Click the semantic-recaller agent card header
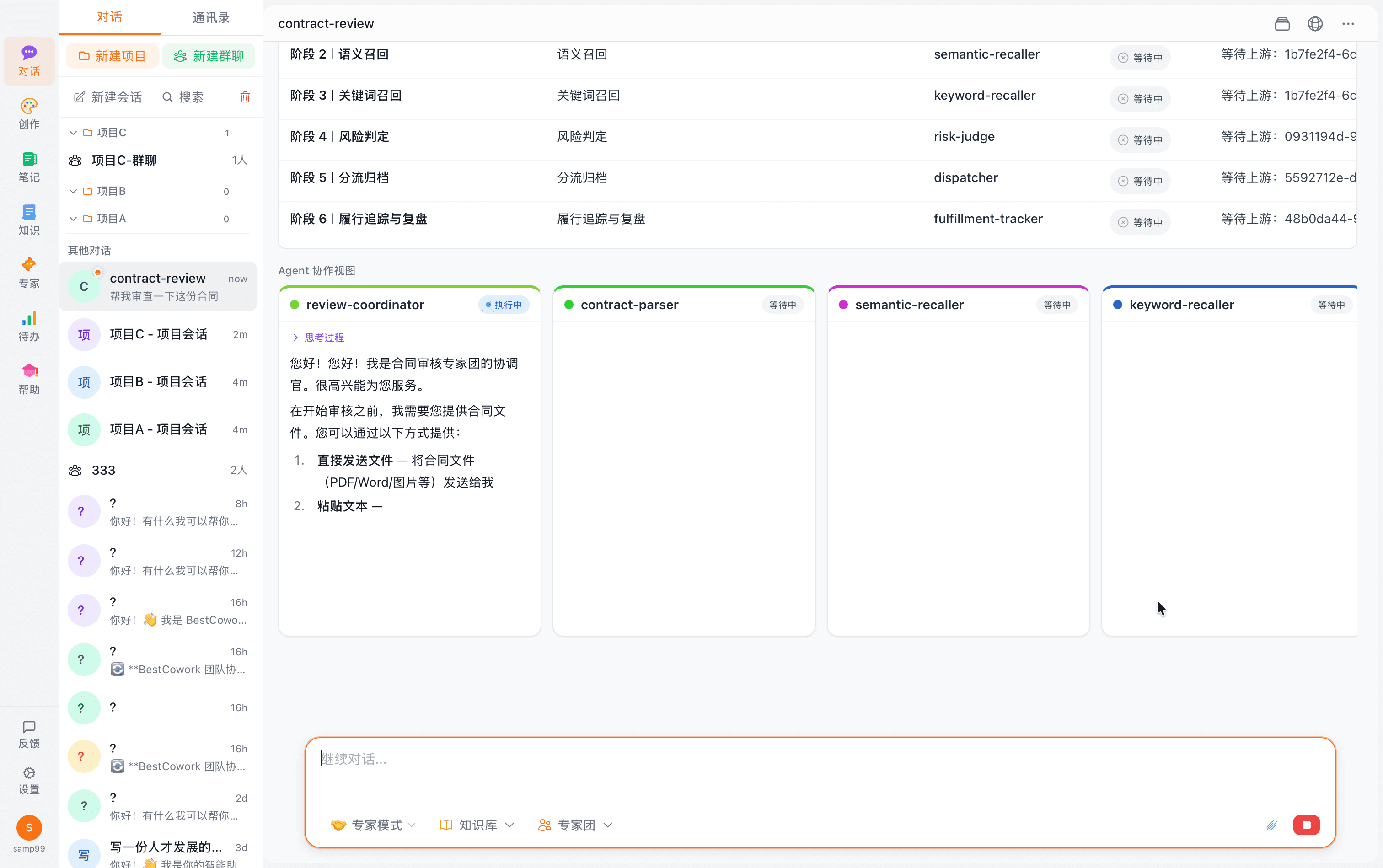1383x868 pixels. click(x=958, y=305)
